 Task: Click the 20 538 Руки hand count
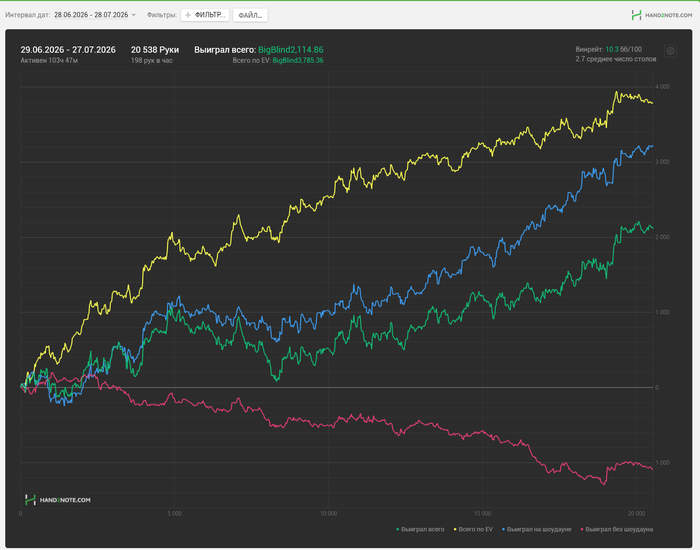(x=155, y=50)
